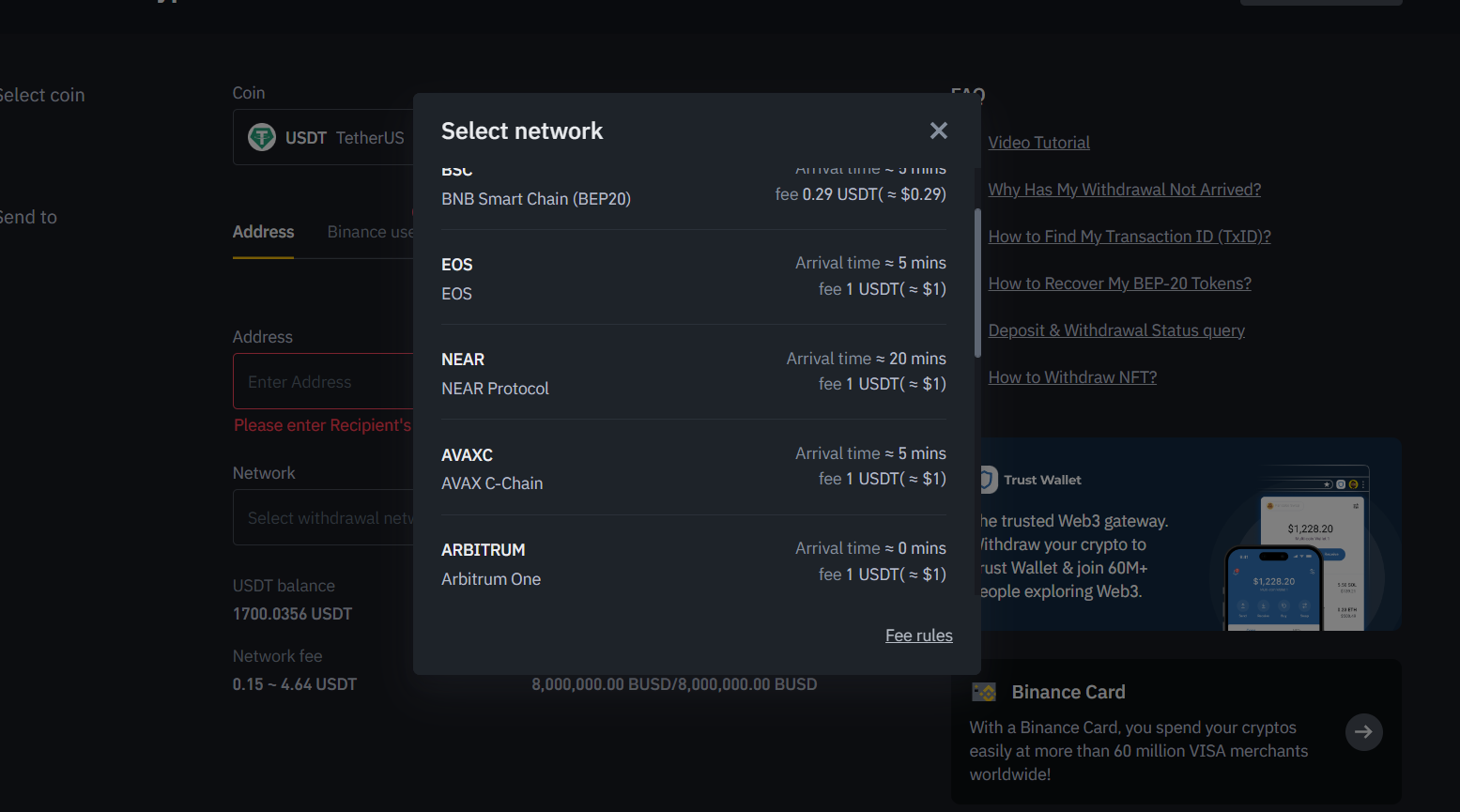Open the USDT coin selector dropdown

tap(324, 138)
